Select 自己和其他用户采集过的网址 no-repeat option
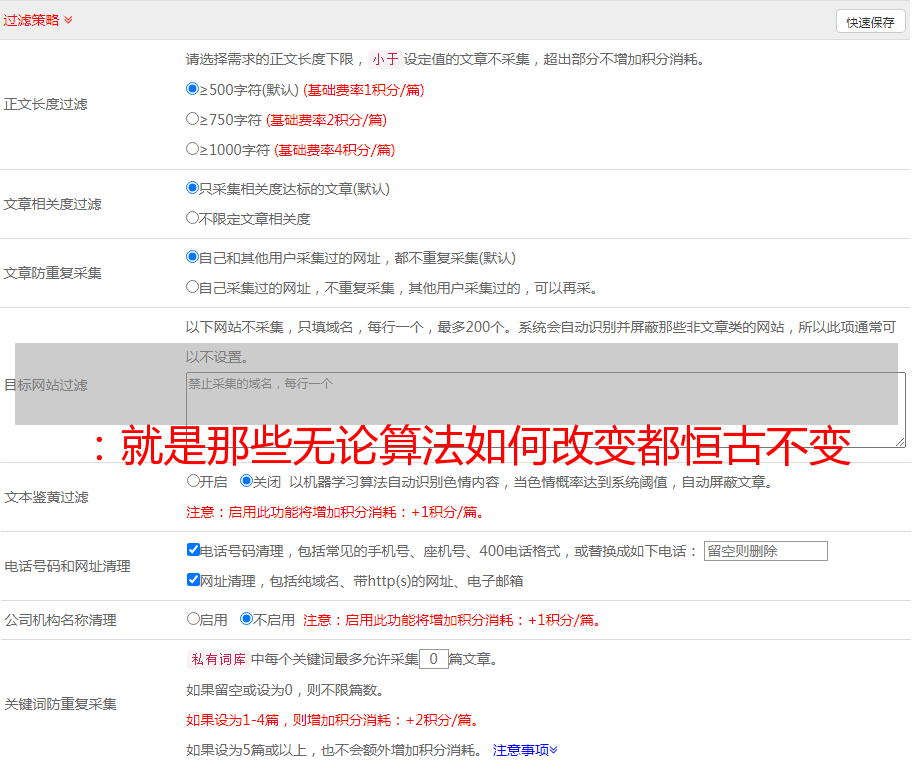 193,257
